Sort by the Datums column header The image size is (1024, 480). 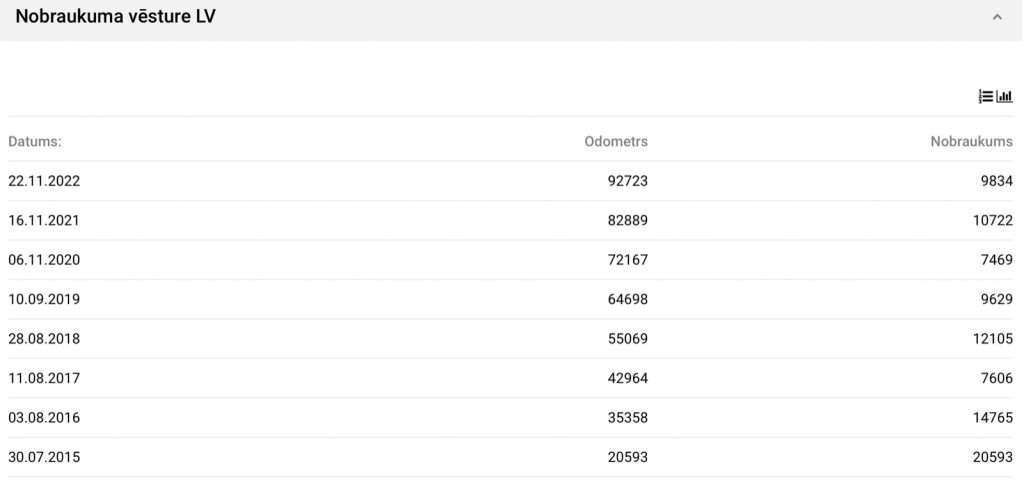35,142
